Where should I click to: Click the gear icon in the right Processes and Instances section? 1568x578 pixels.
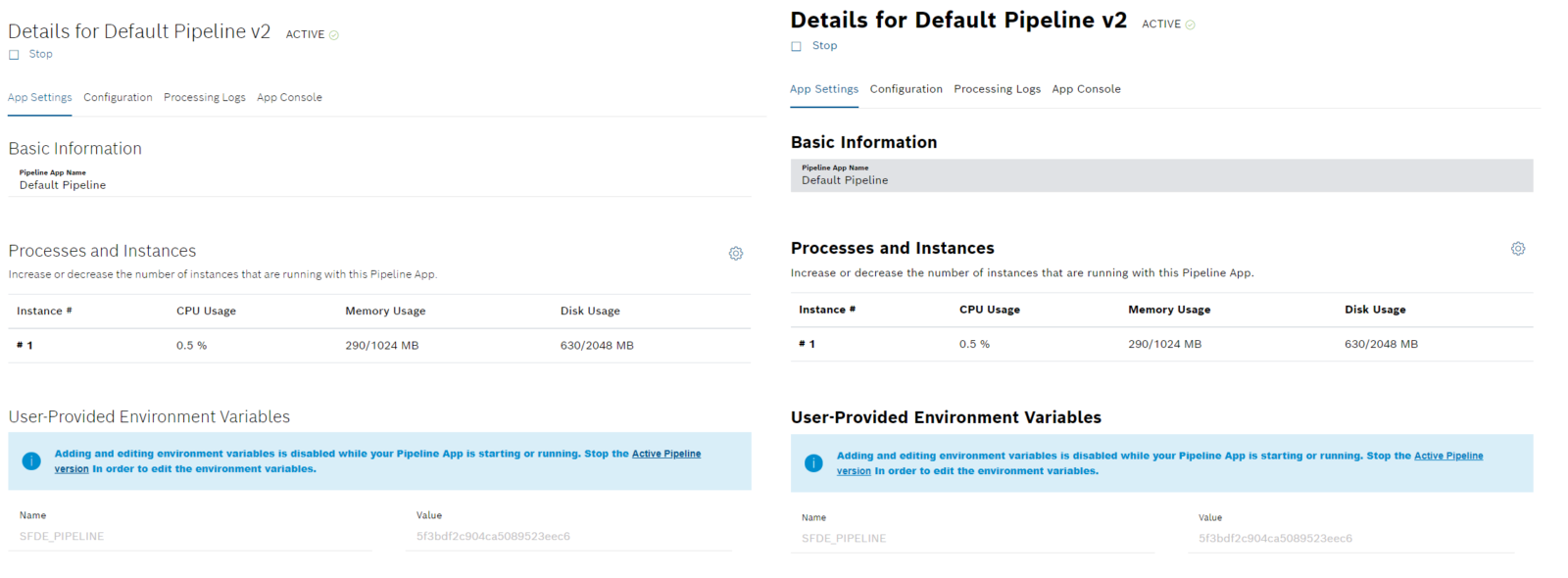pyautogui.click(x=1517, y=249)
